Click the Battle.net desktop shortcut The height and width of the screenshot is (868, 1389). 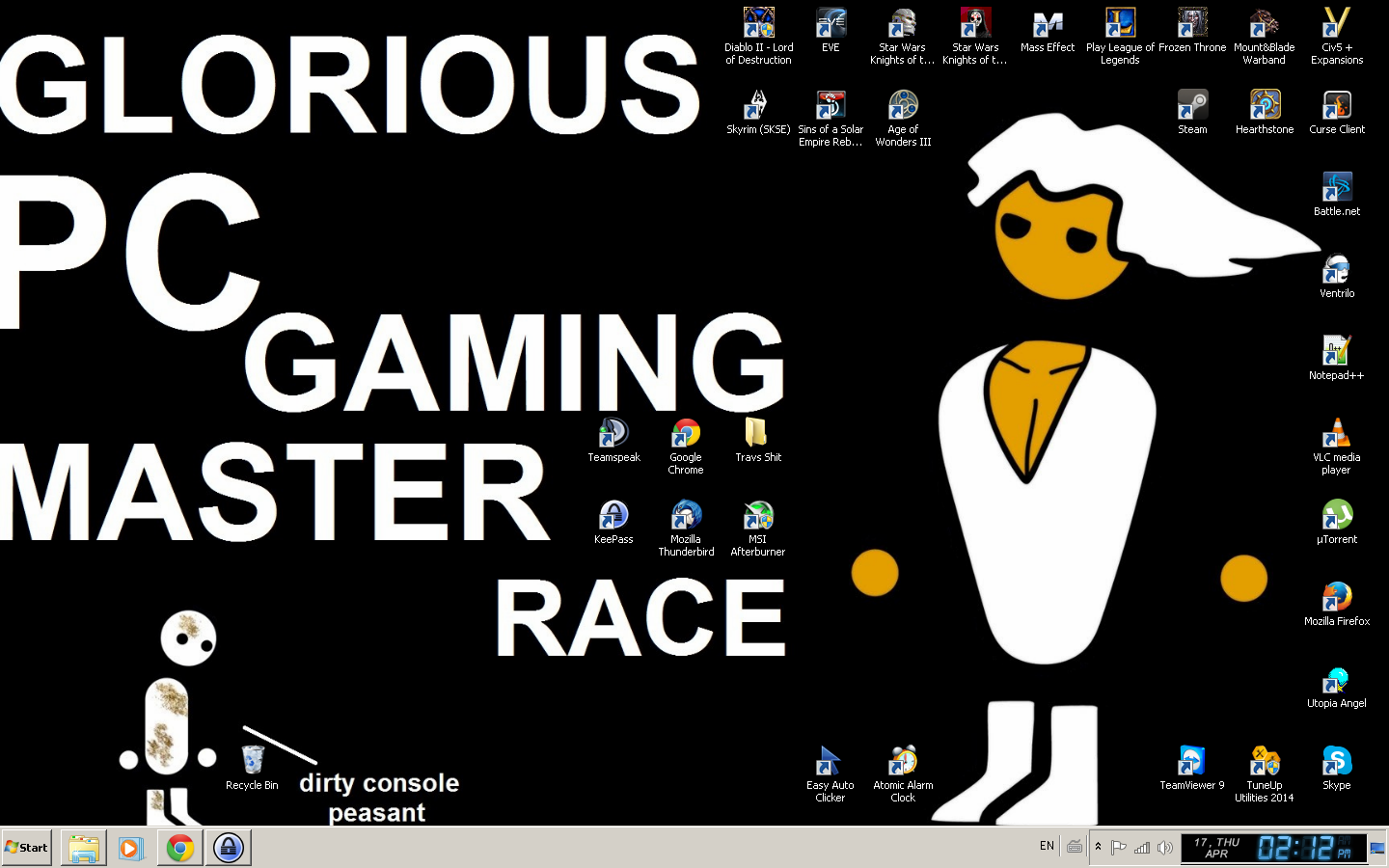point(1337,194)
